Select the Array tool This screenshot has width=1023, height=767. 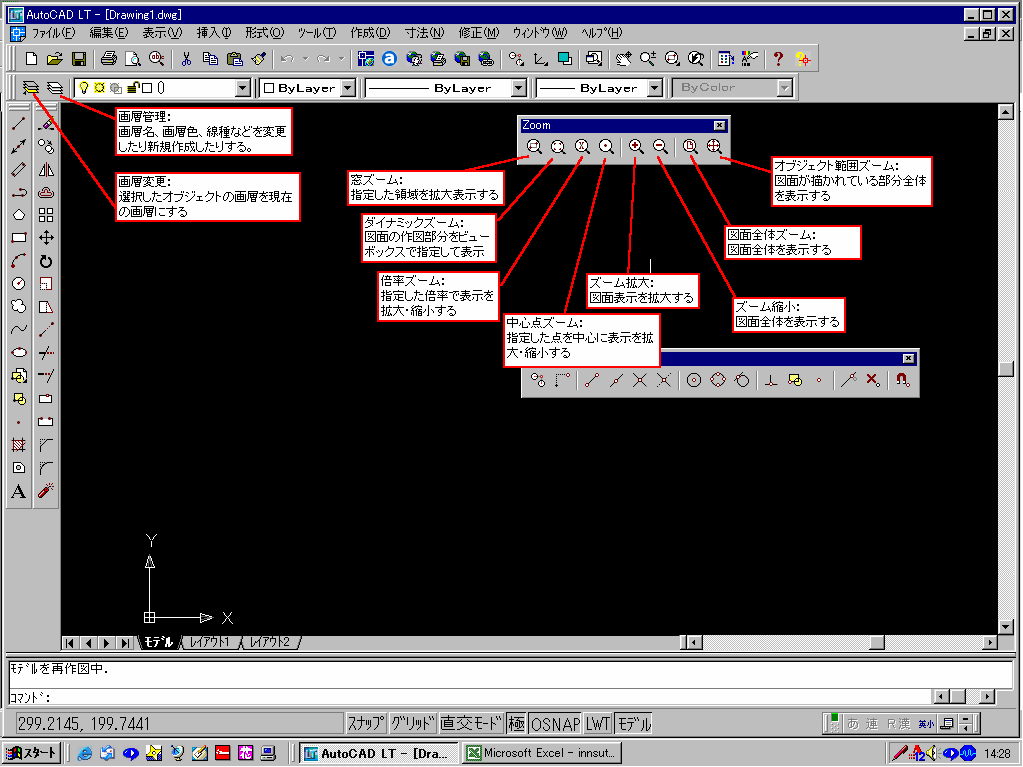click(46, 215)
